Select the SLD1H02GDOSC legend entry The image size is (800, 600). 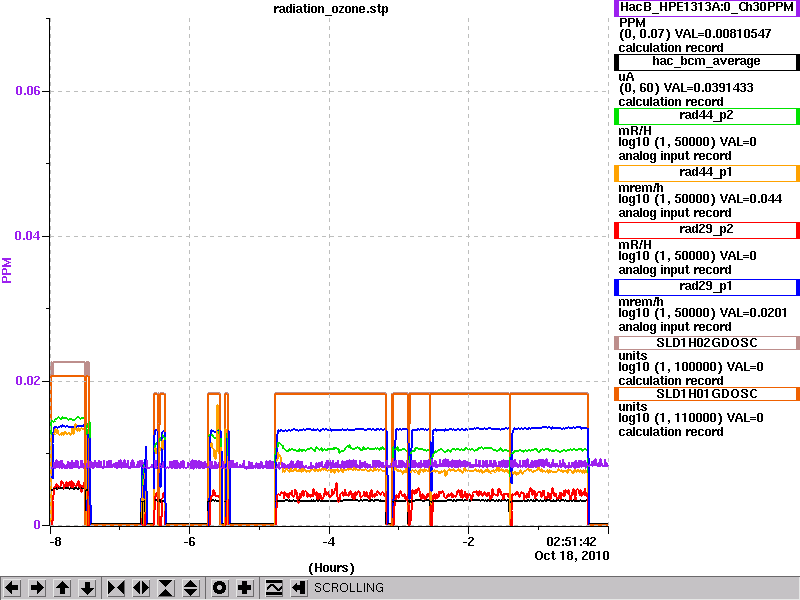pos(707,343)
